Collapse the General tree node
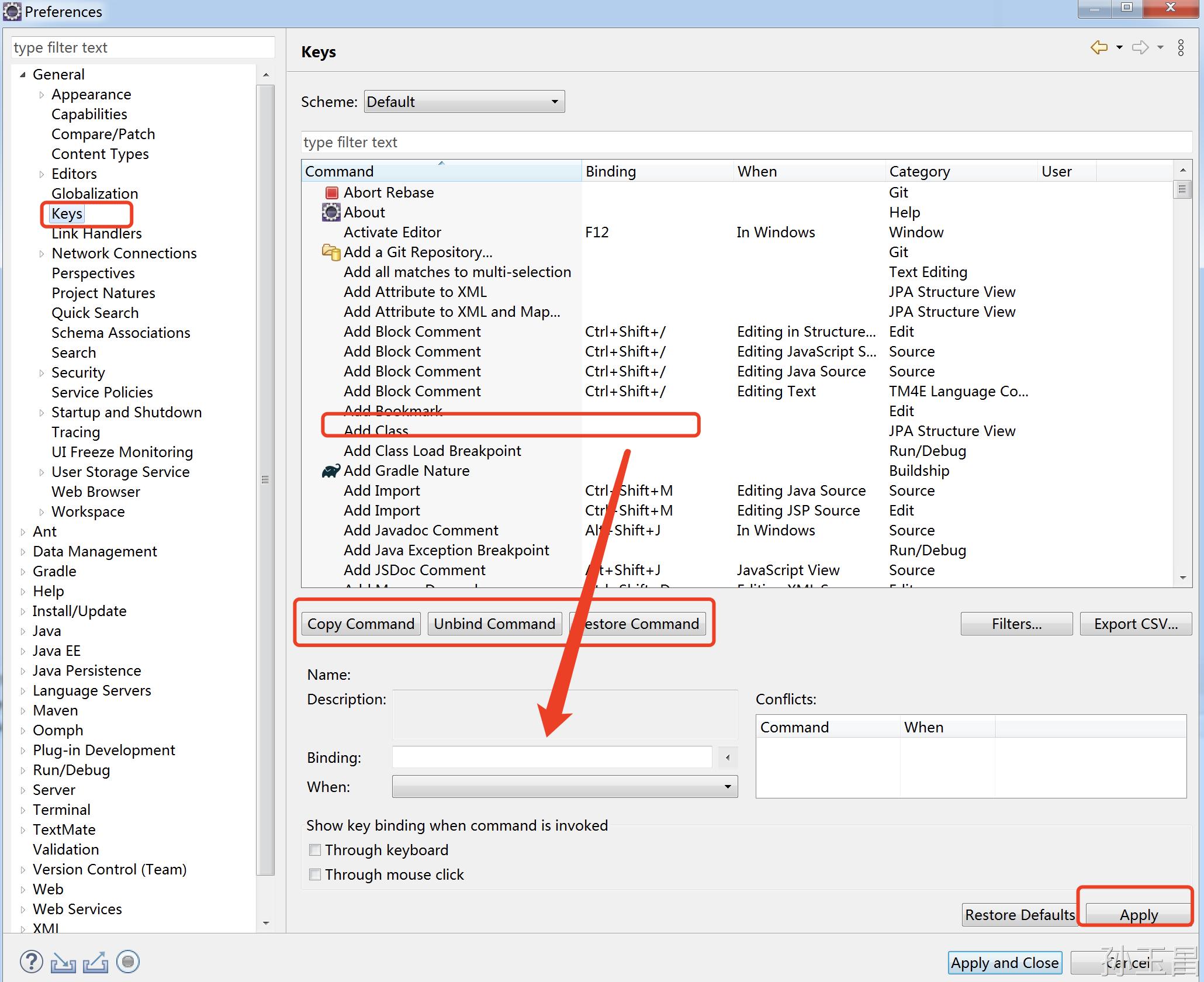 pos(23,74)
